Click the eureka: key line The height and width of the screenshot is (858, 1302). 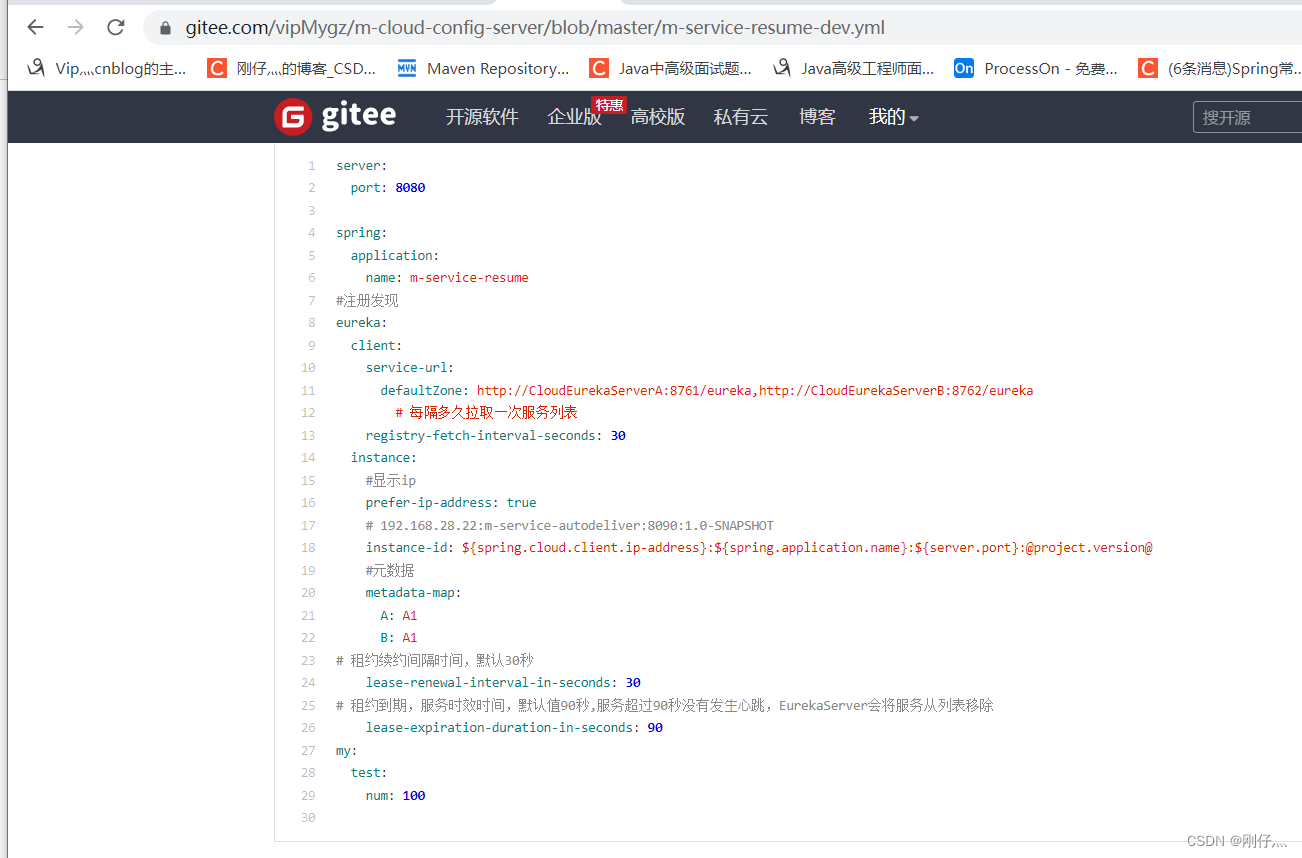pyautogui.click(x=361, y=323)
